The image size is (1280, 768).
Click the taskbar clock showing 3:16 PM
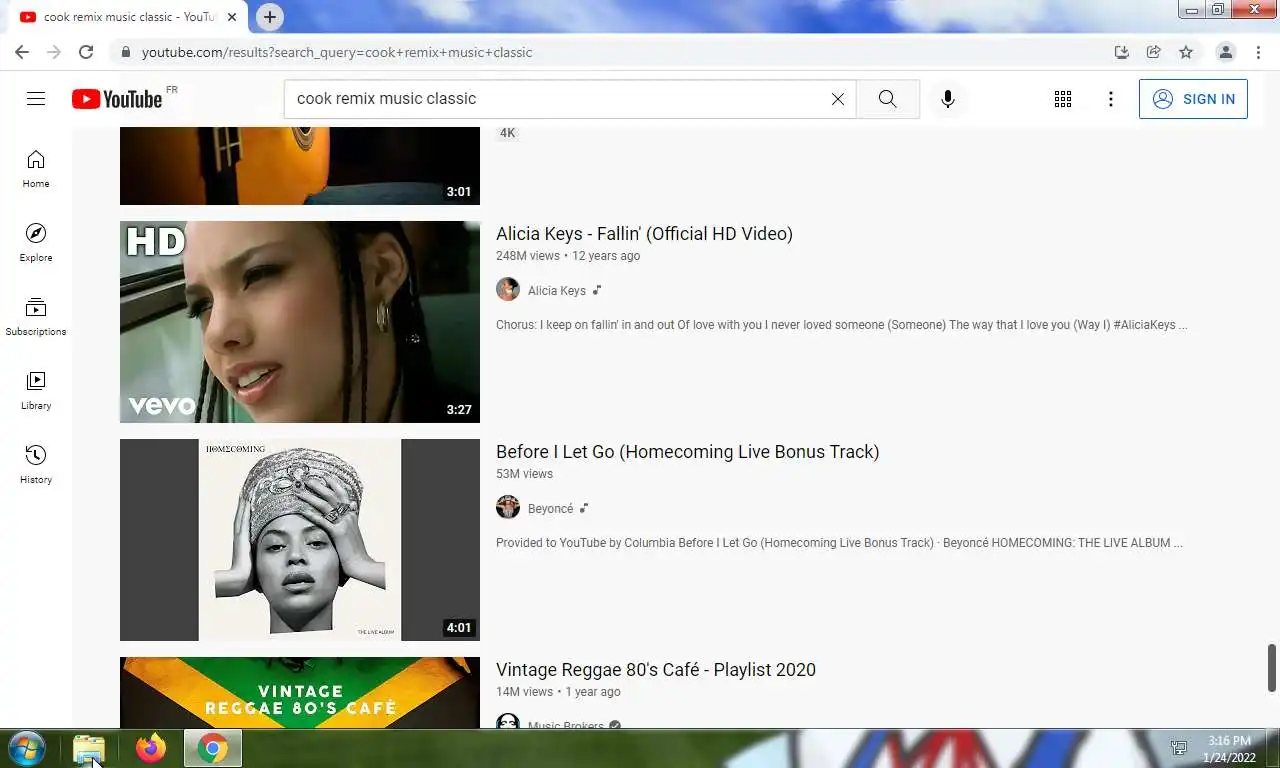[x=1229, y=749]
